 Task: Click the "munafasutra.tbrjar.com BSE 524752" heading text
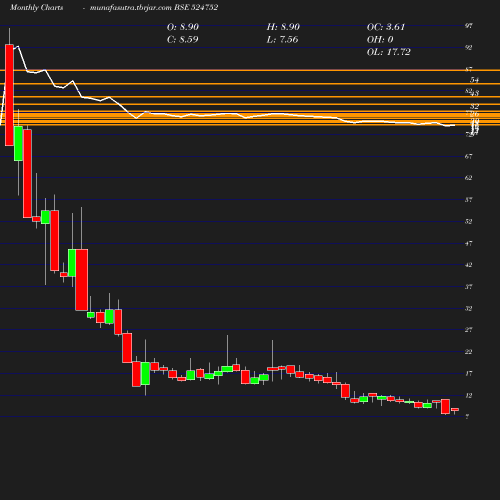pyautogui.click(x=154, y=7)
